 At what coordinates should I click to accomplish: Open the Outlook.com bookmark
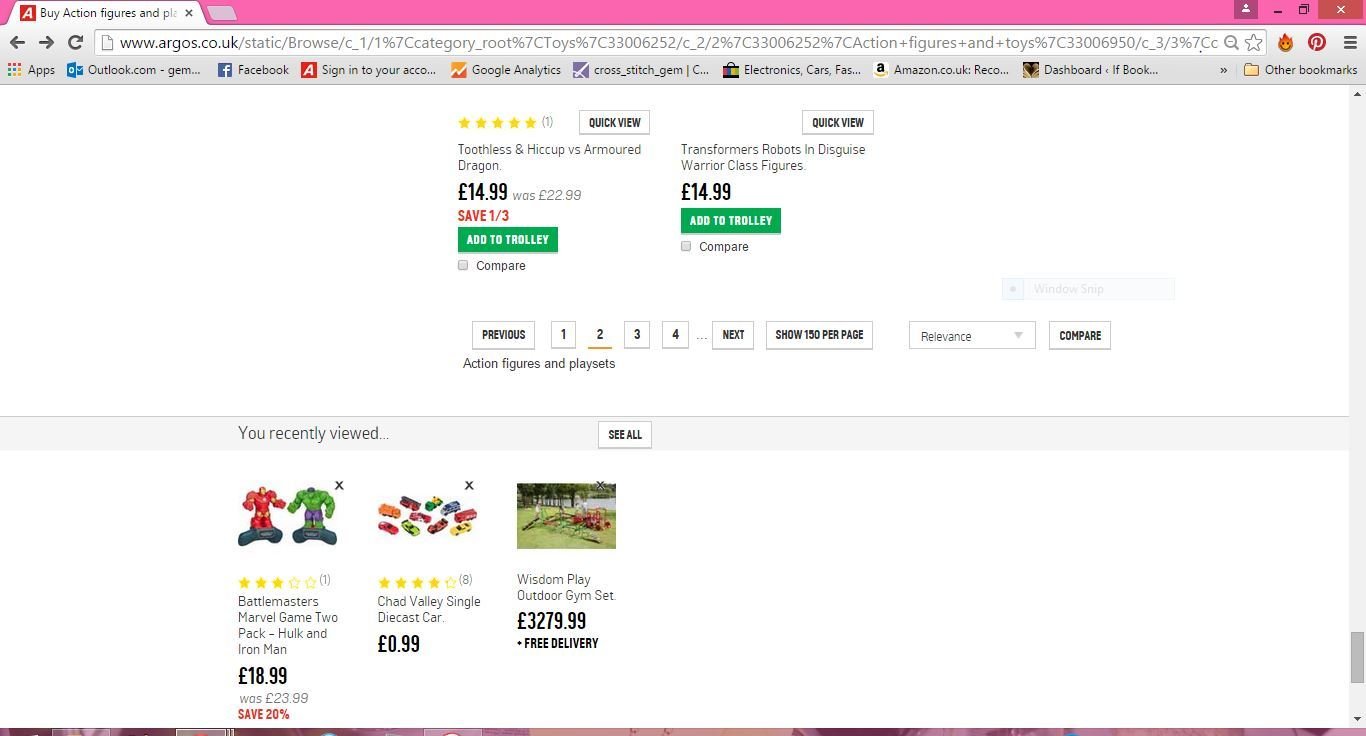pos(134,70)
